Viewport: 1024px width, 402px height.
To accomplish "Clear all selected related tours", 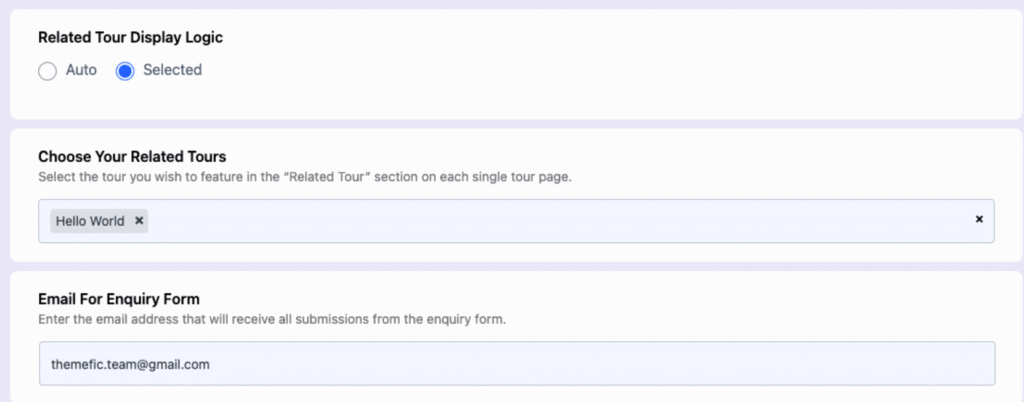I will coord(979,219).
